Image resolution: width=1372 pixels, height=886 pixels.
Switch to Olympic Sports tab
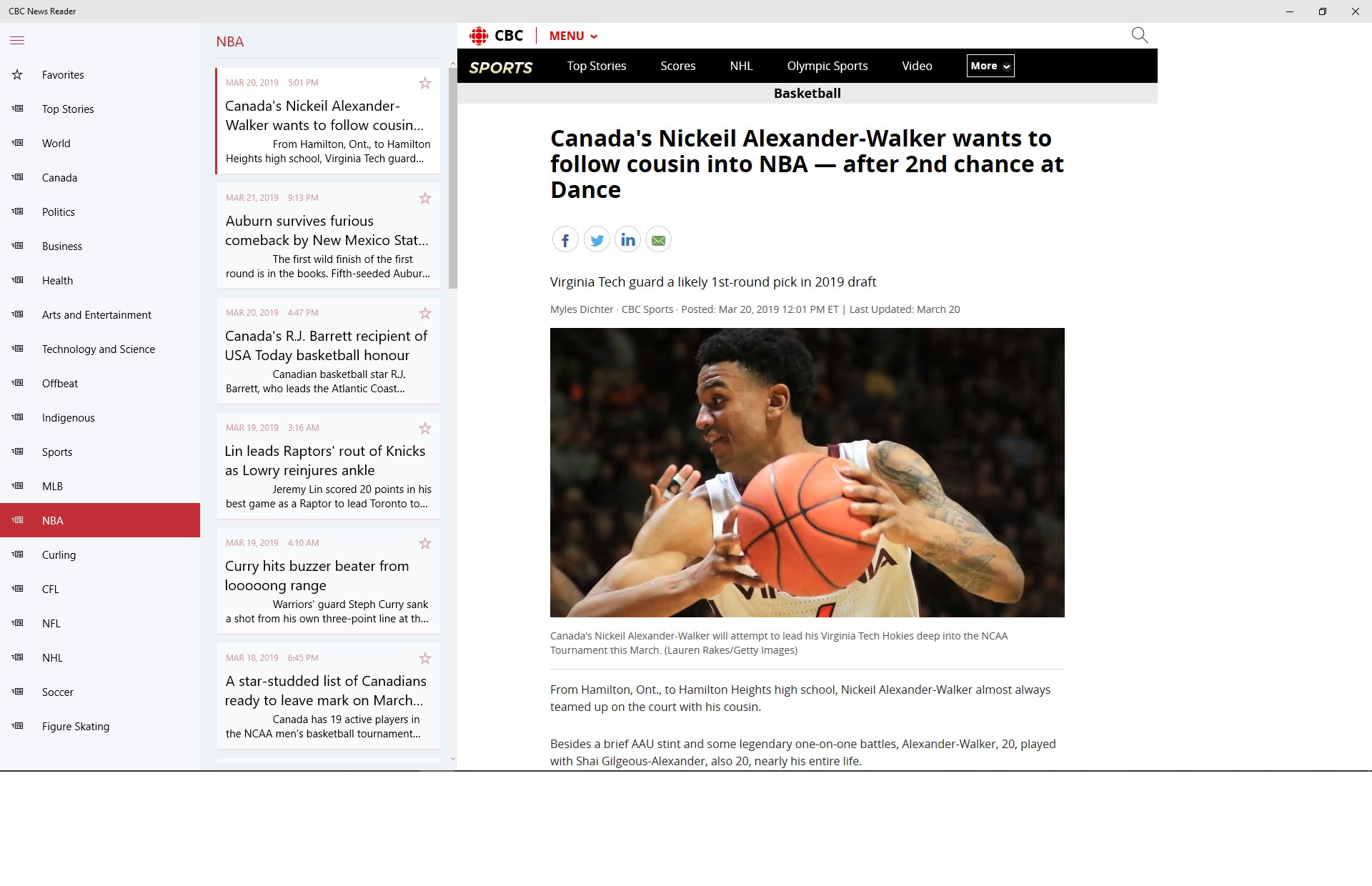827,66
